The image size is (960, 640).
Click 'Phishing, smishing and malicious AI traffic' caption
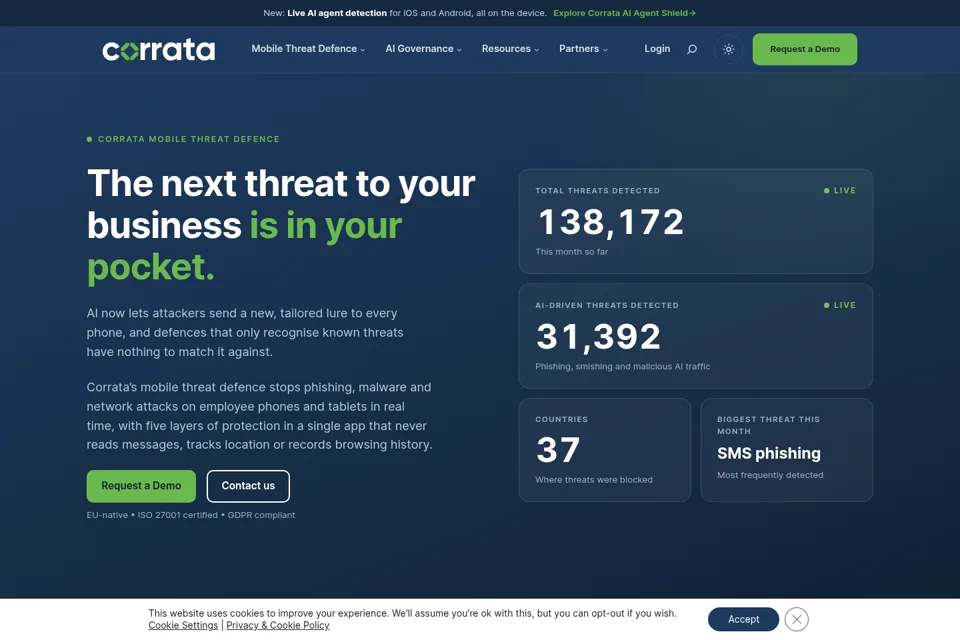[x=623, y=366]
